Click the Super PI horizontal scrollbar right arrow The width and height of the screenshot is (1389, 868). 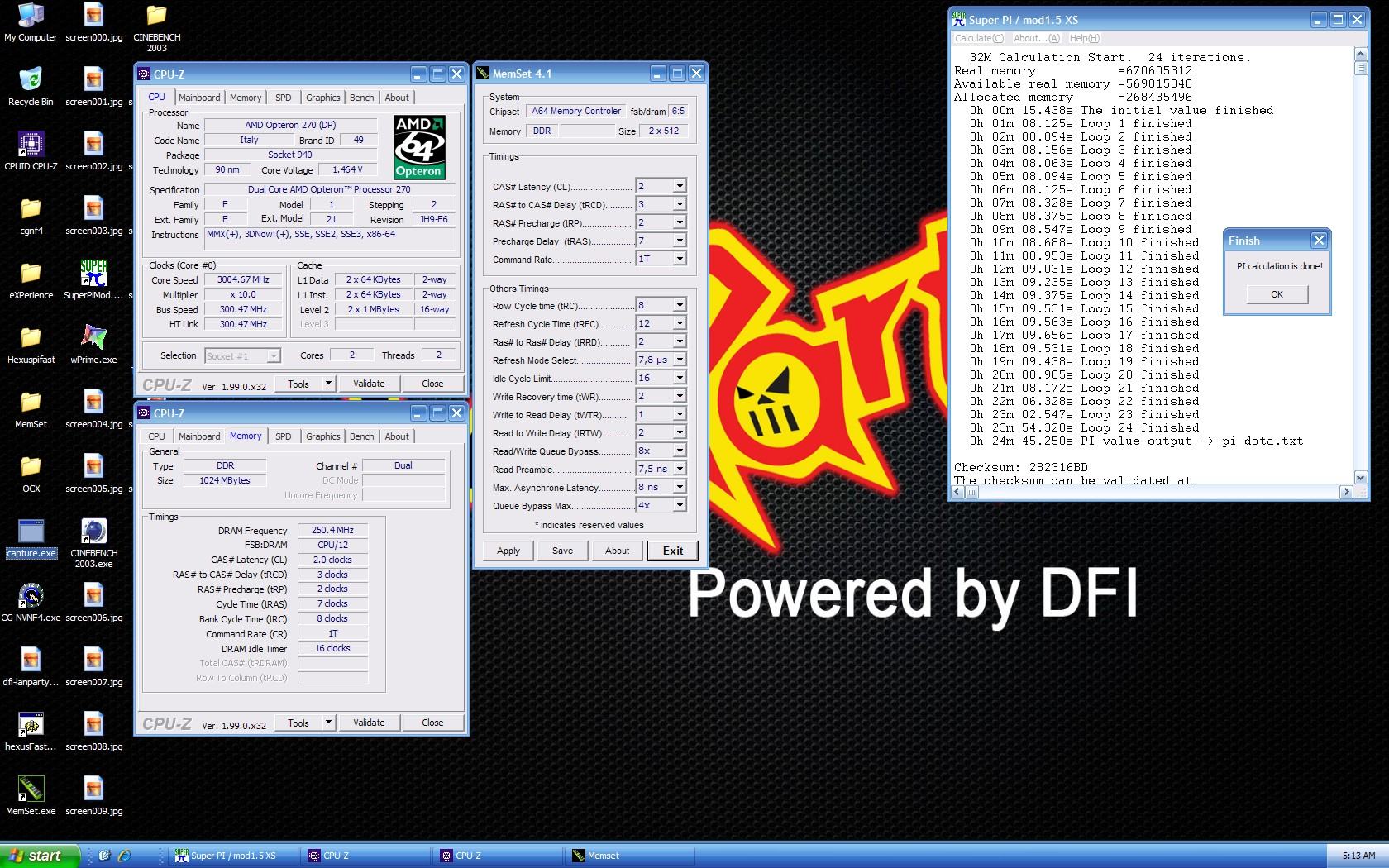1346,492
